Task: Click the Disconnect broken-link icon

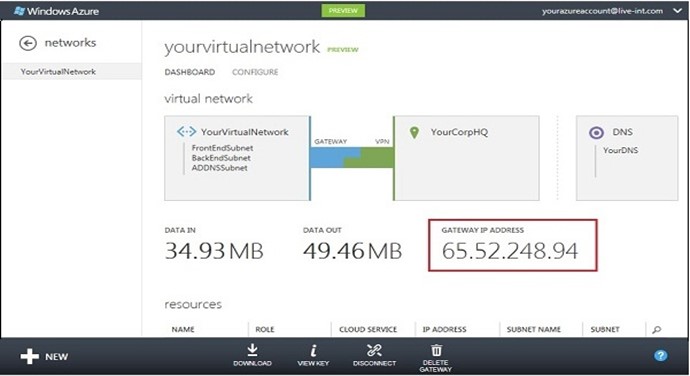Action: (374, 350)
